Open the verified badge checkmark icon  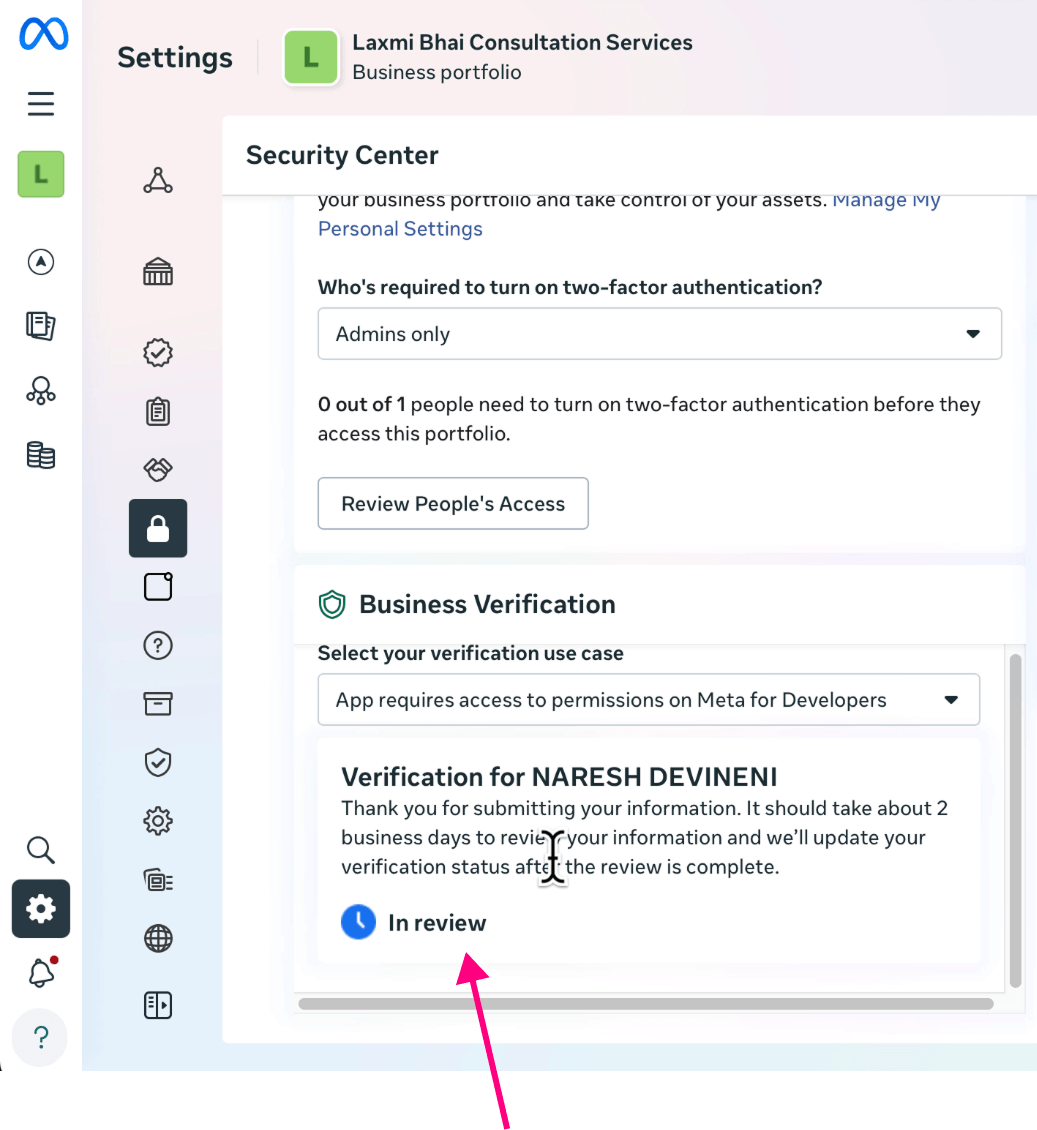[x=158, y=352]
